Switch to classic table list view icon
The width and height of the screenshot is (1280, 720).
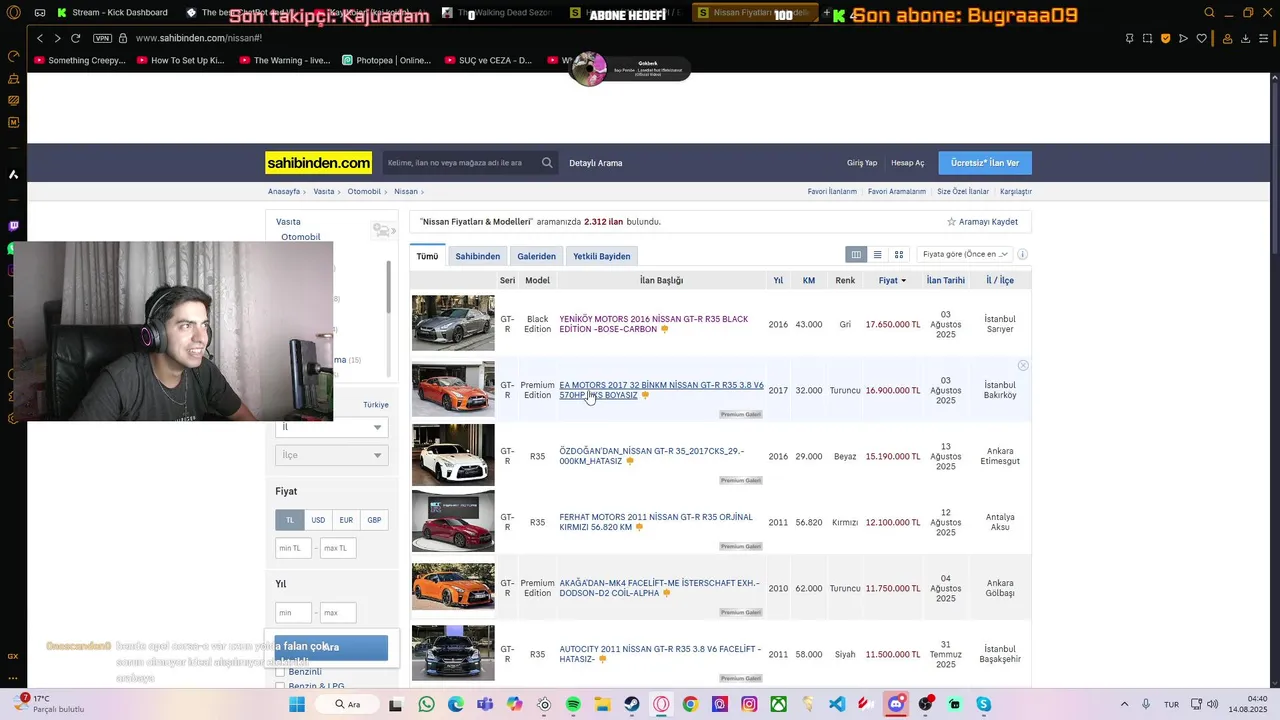(x=856, y=255)
